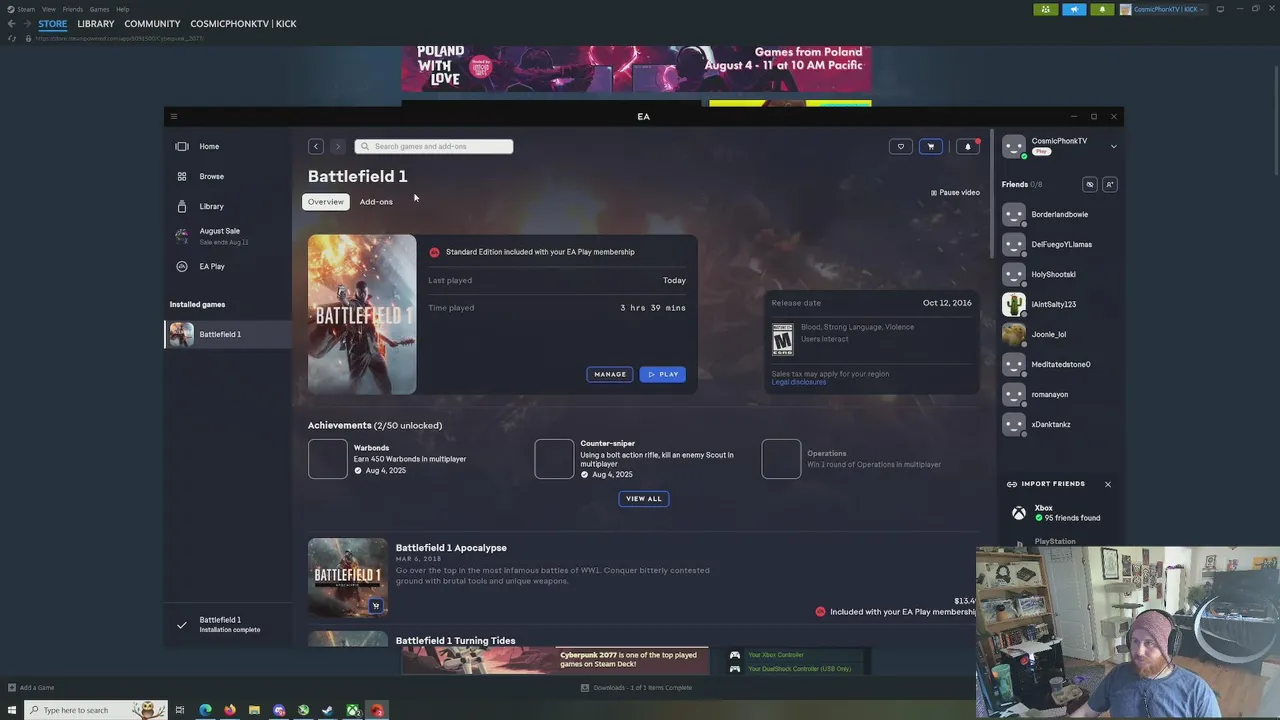Toggle friends list visibility eye icon
This screenshot has width=1280, height=720.
pos(1090,184)
